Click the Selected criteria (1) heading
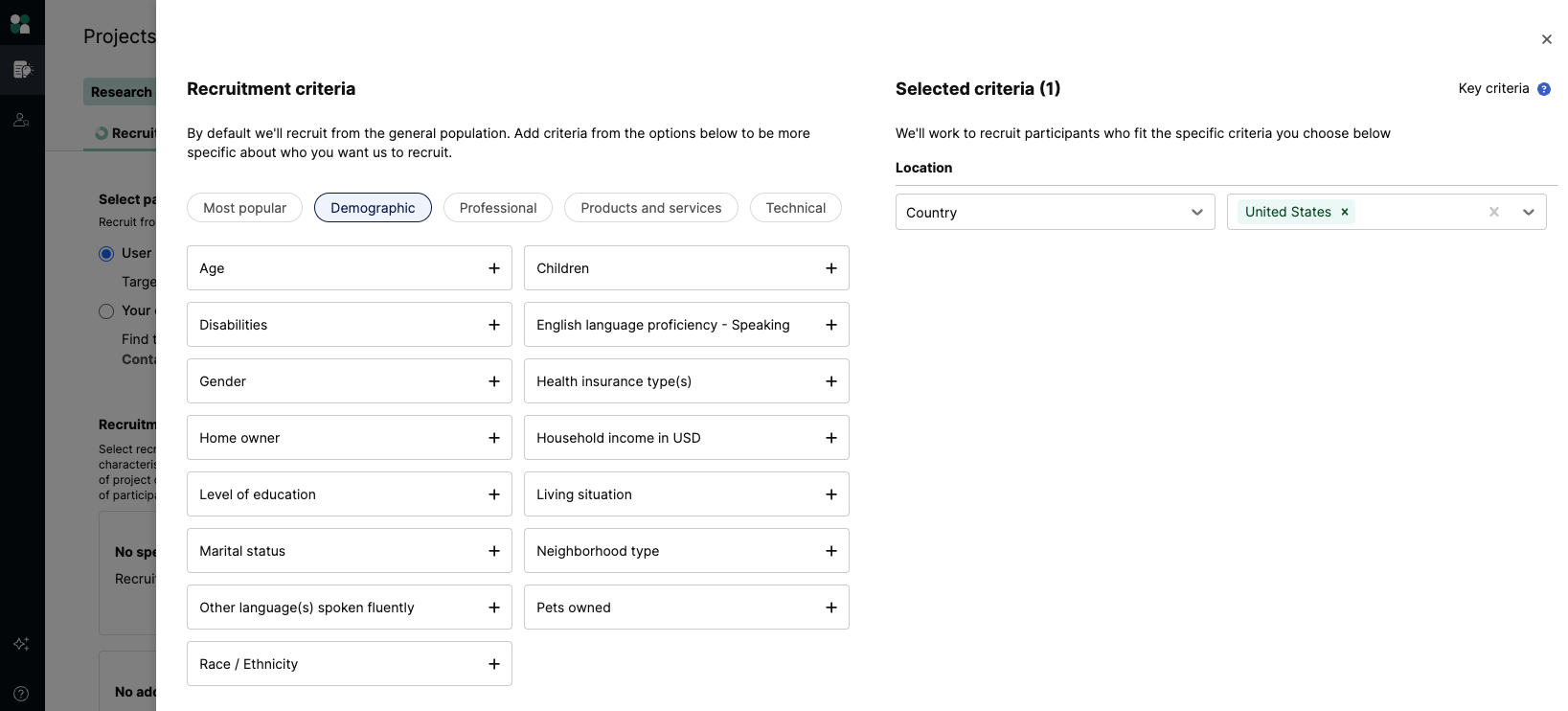 pos(978,88)
